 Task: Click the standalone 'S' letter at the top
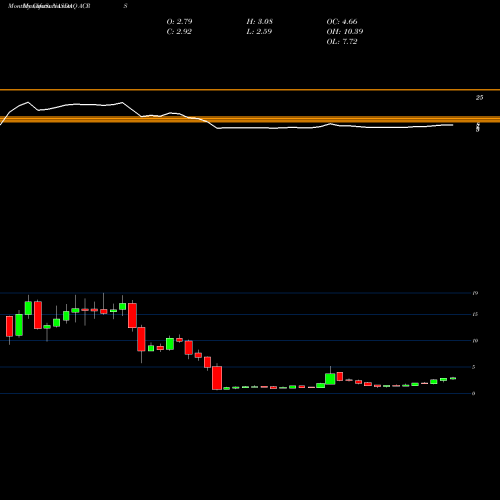125,6
